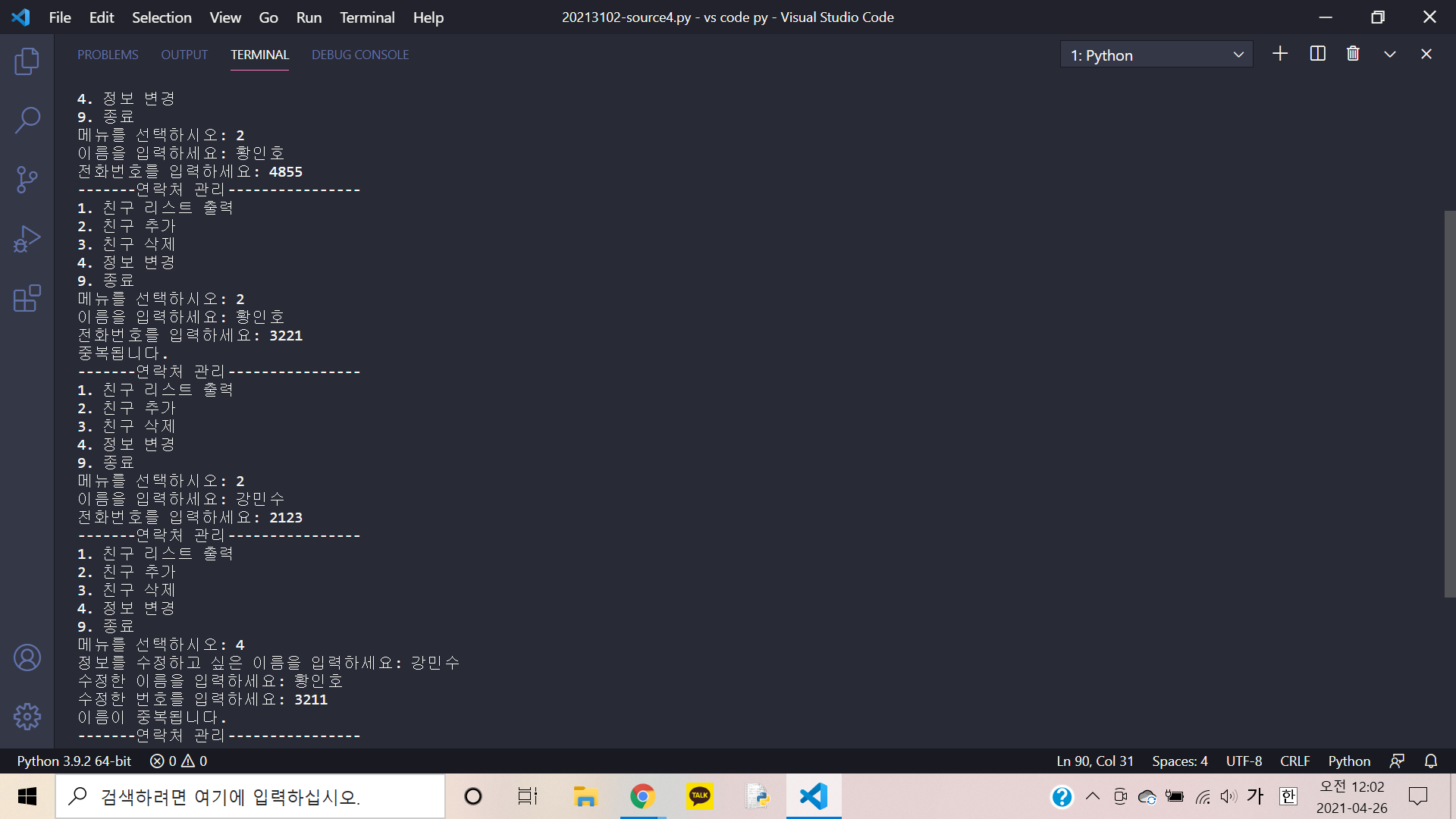Open the Explorer view in the activity bar
Viewport: 1456px width, 819px height.
point(27,61)
